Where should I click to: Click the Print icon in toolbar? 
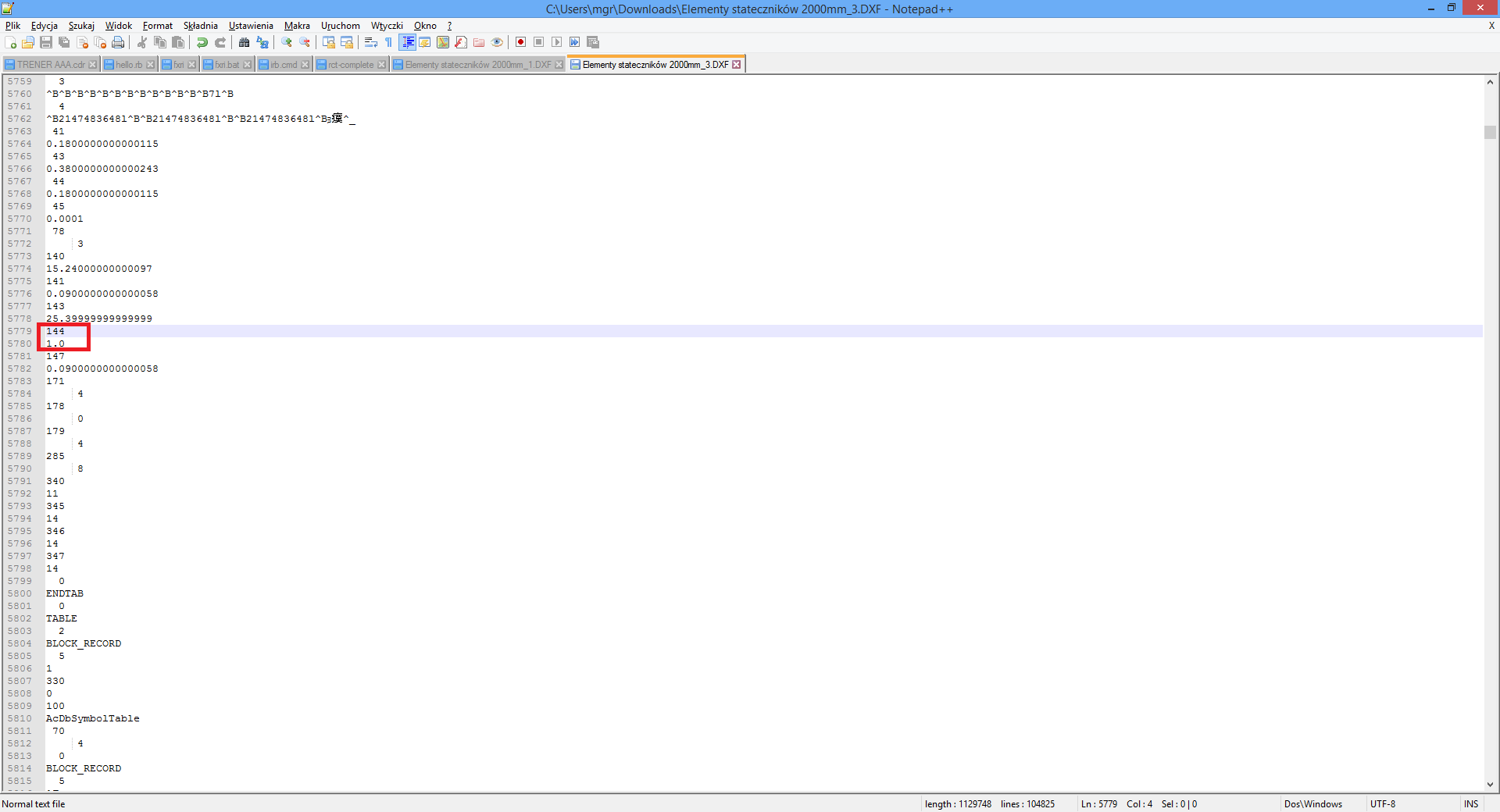(118, 42)
